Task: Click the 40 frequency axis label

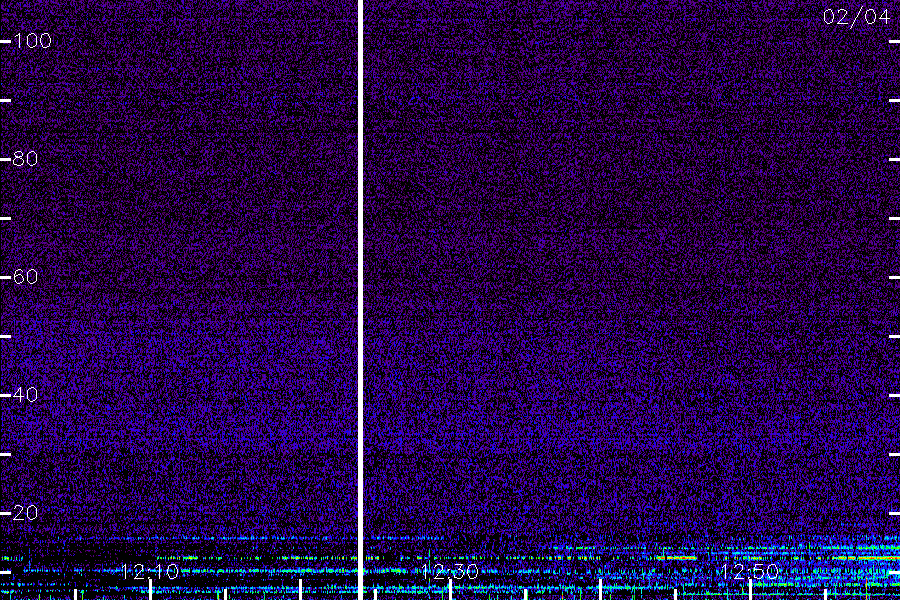Action: click(x=25, y=395)
